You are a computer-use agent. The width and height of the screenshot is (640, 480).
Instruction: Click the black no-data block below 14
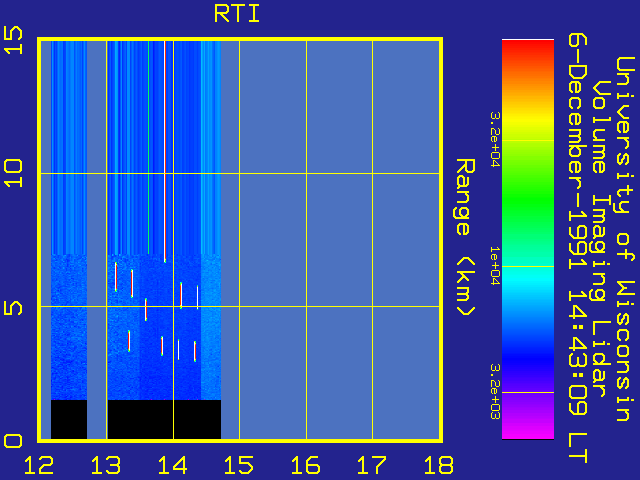tap(164, 420)
